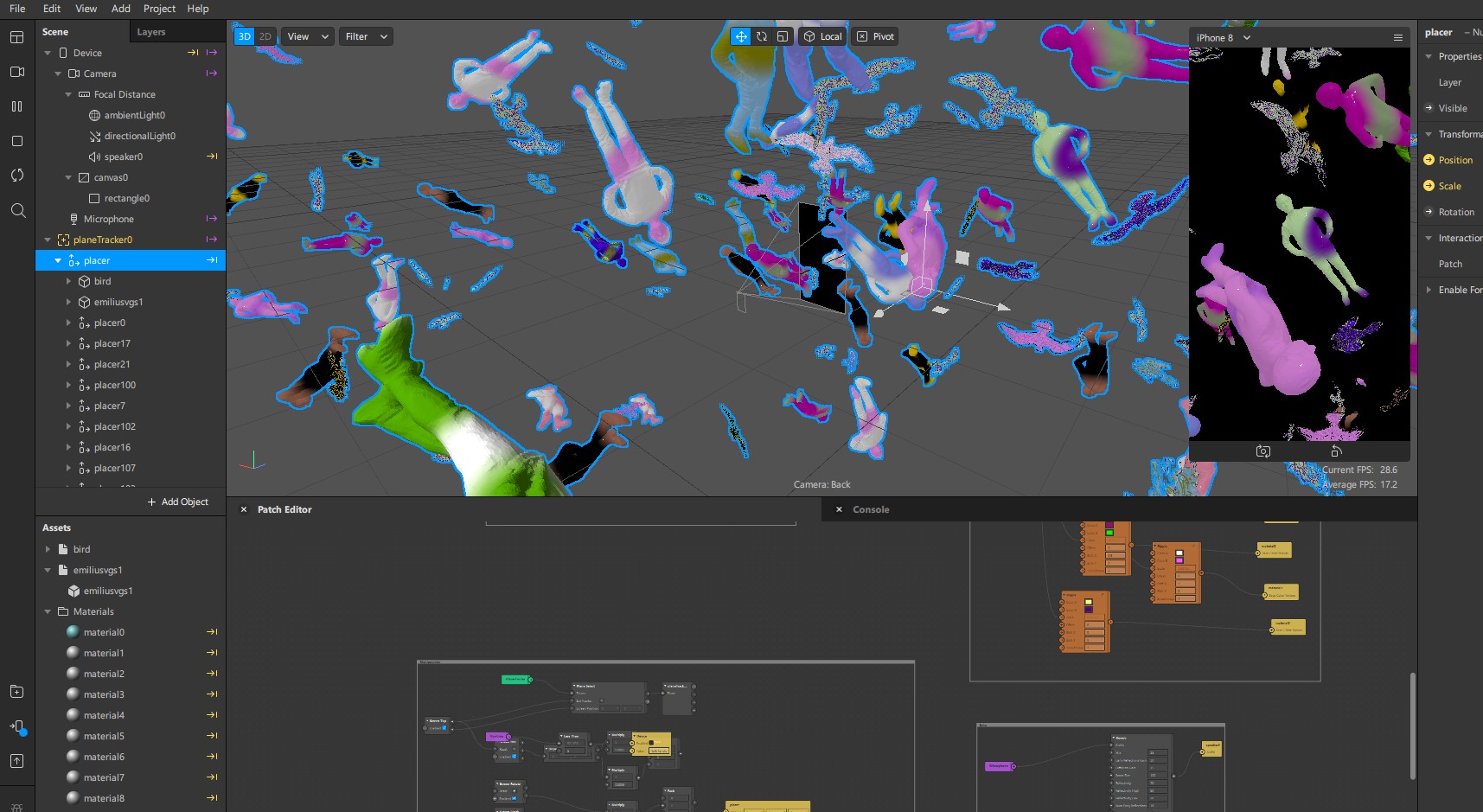Screen dimensions: 1483x812
Task: Open the Project menu
Action: [x=159, y=9]
